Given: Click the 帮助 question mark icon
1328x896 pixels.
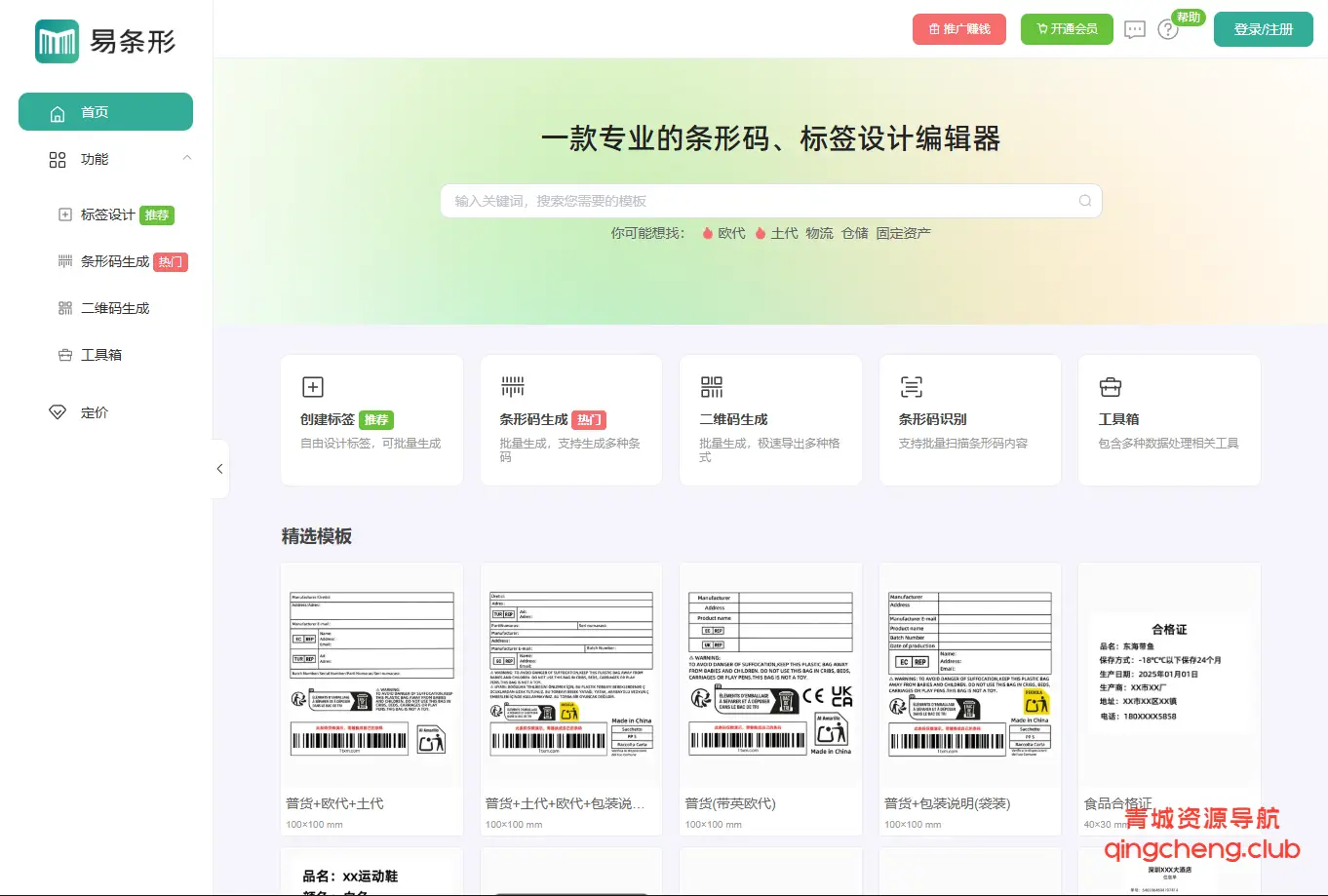Looking at the screenshot, I should click(x=1167, y=29).
